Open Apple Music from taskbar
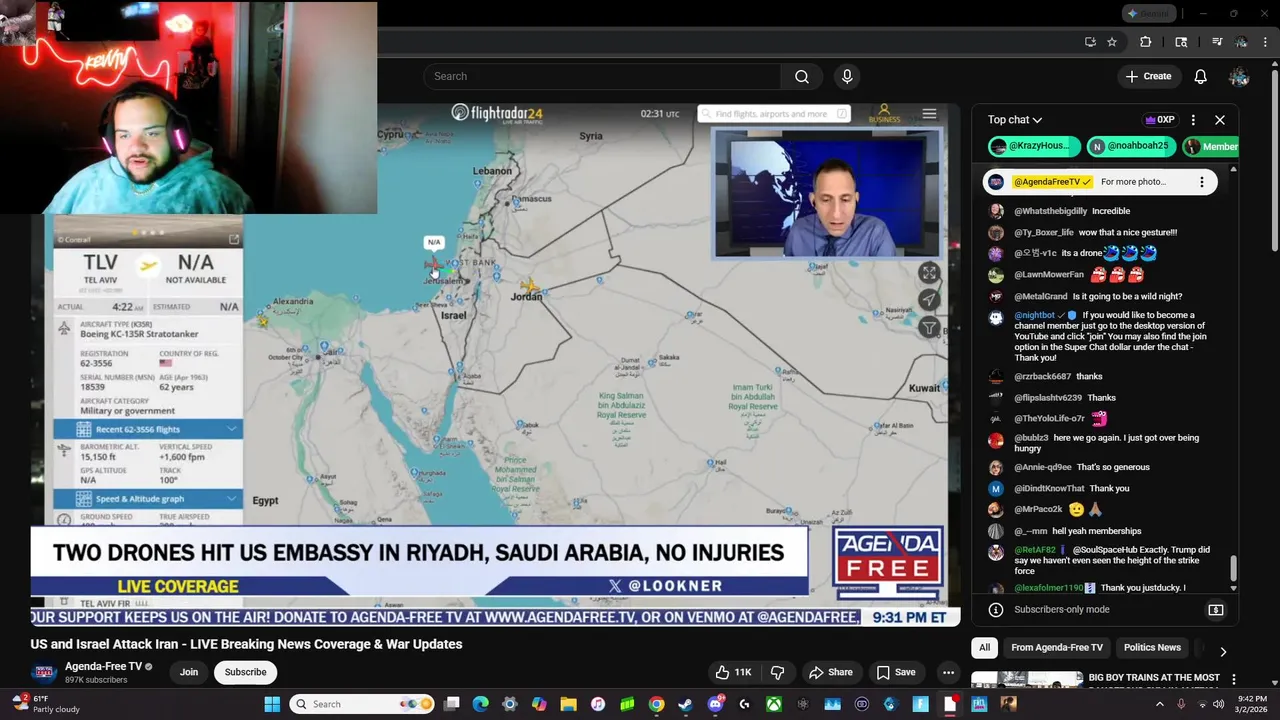This screenshot has width=1280, height=720. click(x=598, y=704)
